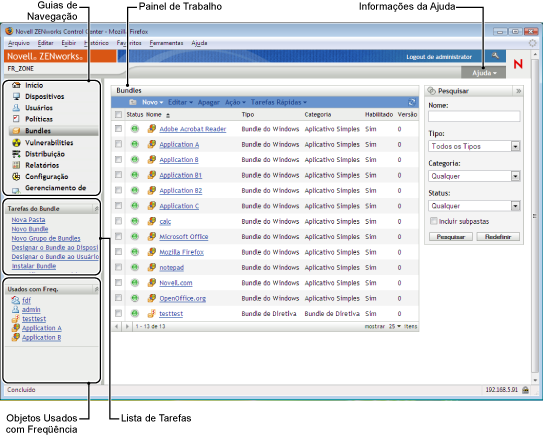Open the Distribuição icon
This screenshot has width=543, height=436.
pos(16,154)
